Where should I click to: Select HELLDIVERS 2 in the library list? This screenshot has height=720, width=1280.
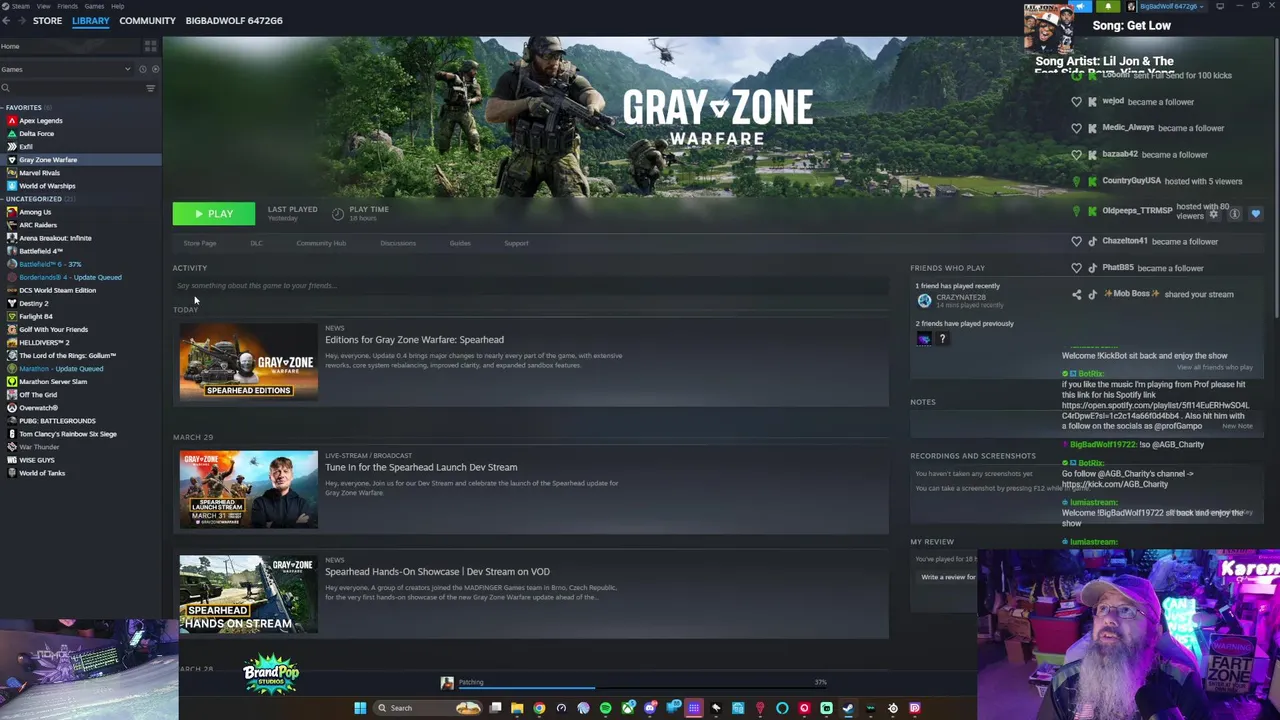[44, 342]
